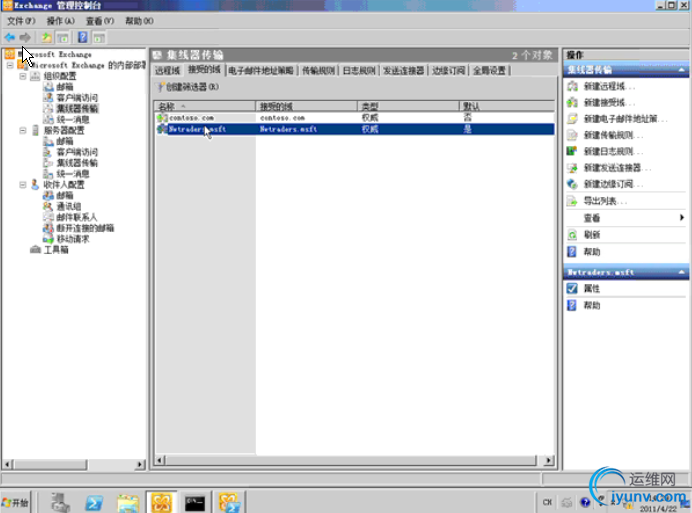
Task: Click 新建日志规则 action icon
Action: (x=572, y=151)
